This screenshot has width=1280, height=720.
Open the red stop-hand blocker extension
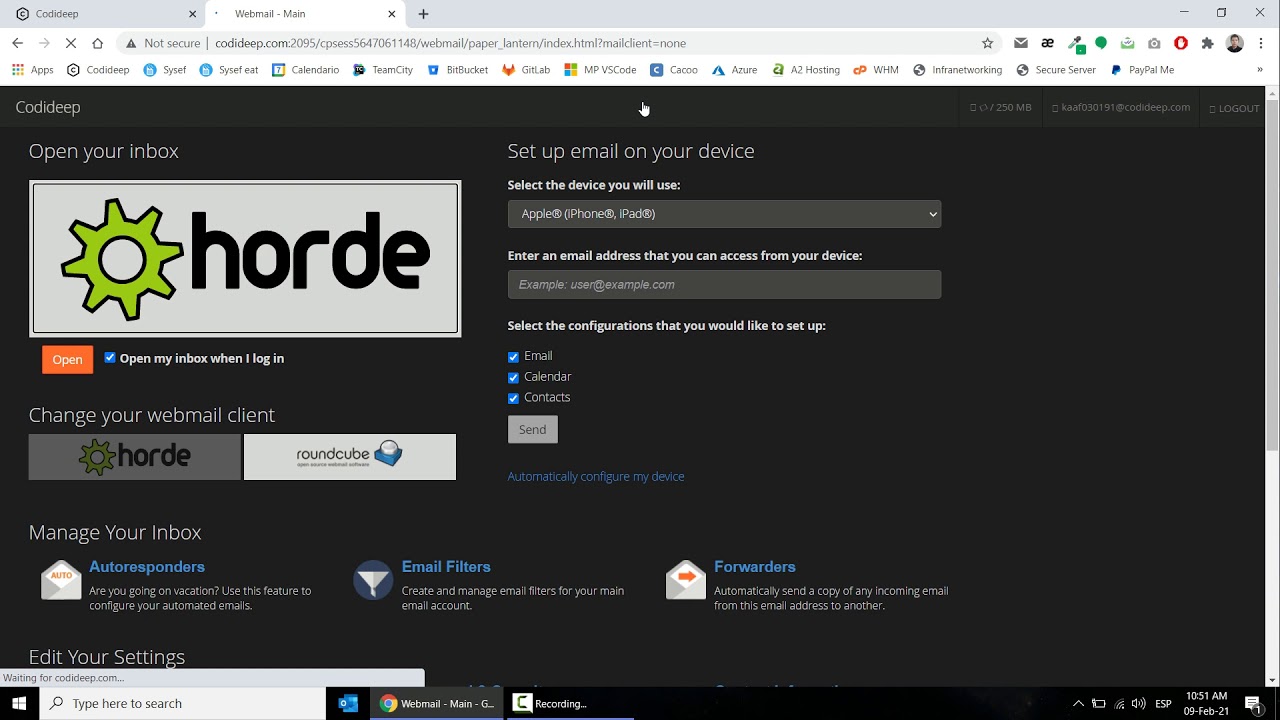coord(1181,43)
